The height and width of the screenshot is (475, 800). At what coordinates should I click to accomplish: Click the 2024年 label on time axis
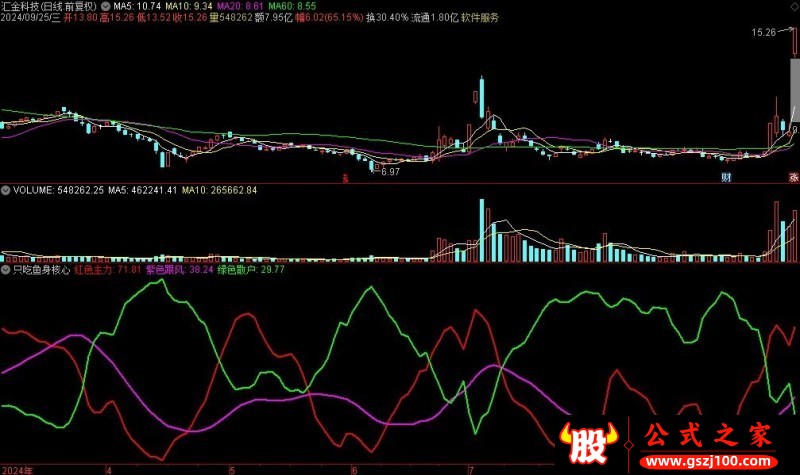17,470
